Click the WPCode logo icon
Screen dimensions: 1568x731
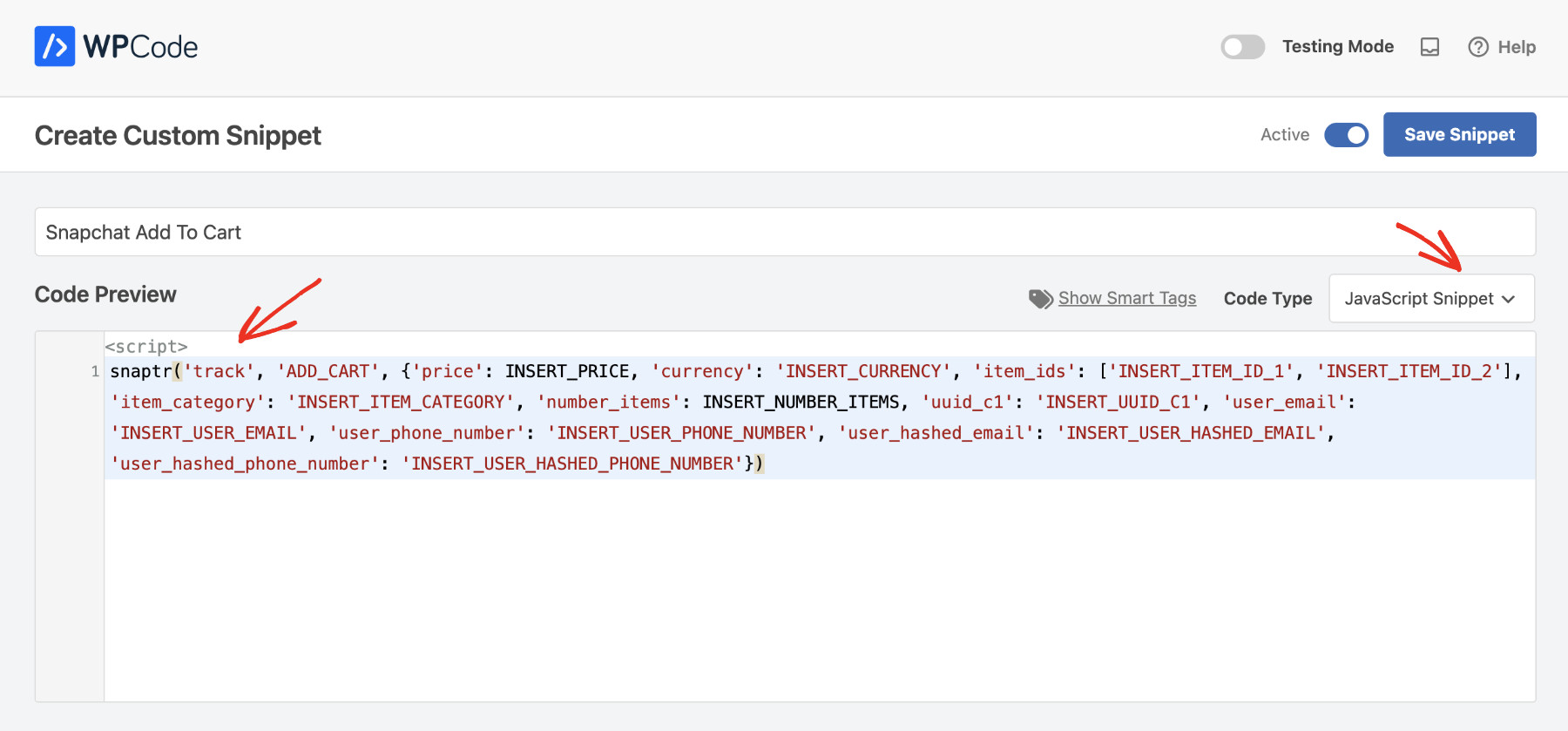55,46
